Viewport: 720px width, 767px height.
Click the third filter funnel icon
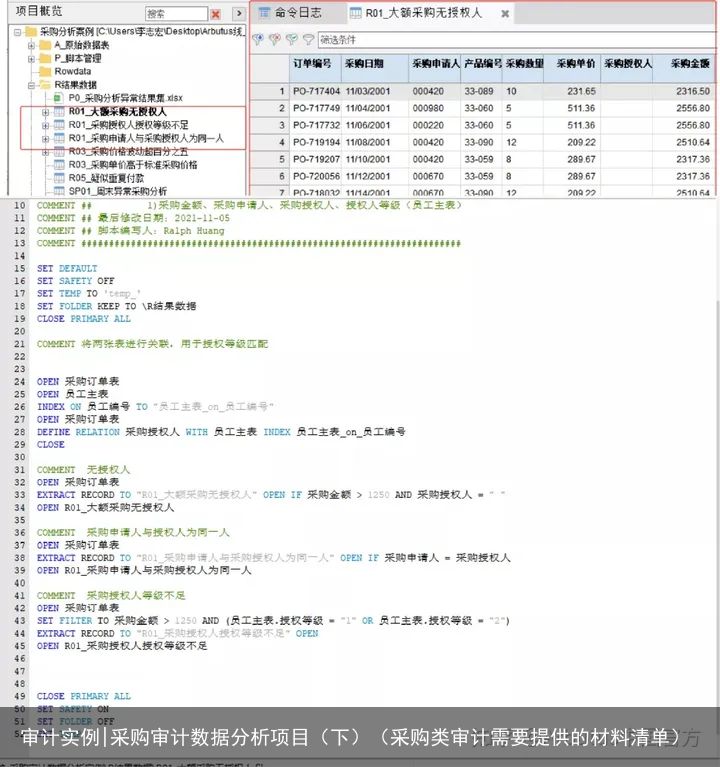292,39
